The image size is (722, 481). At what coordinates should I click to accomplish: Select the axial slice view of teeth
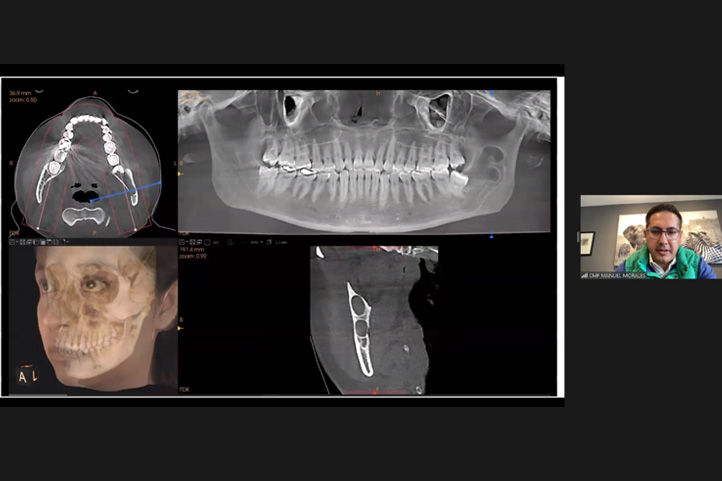click(x=88, y=160)
